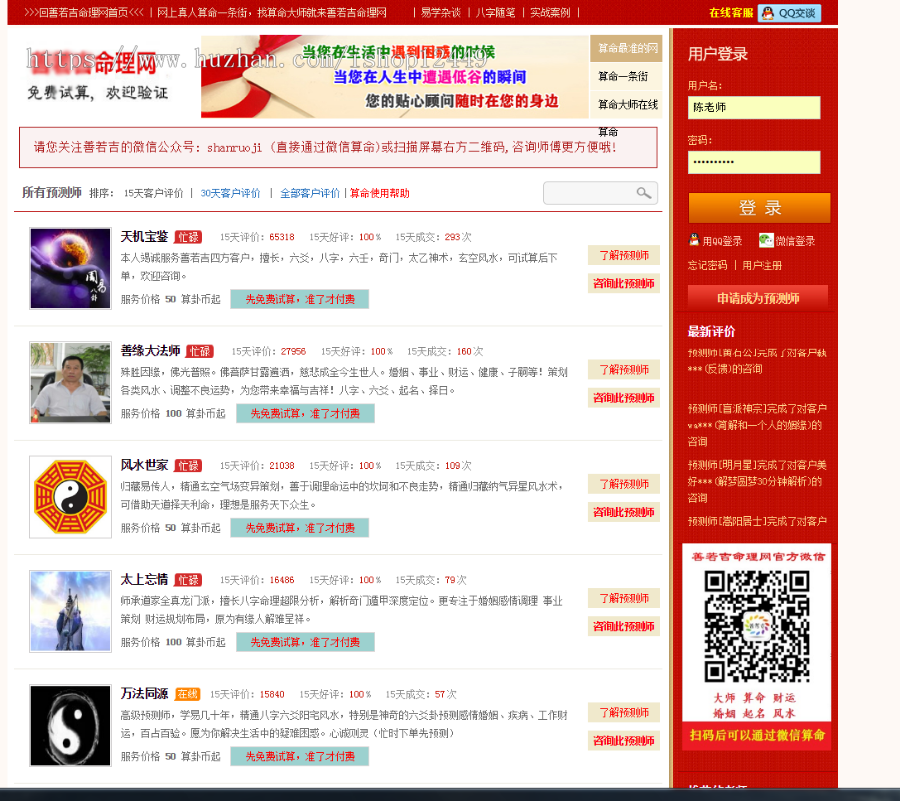Click the 申请成为预测师 button
900x801 pixels.
[x=757, y=299]
